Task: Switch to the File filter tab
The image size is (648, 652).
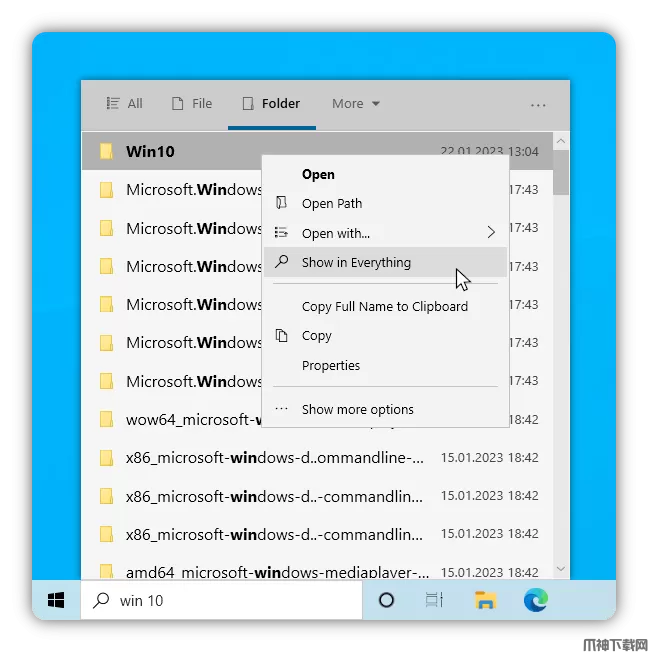Action: click(192, 104)
